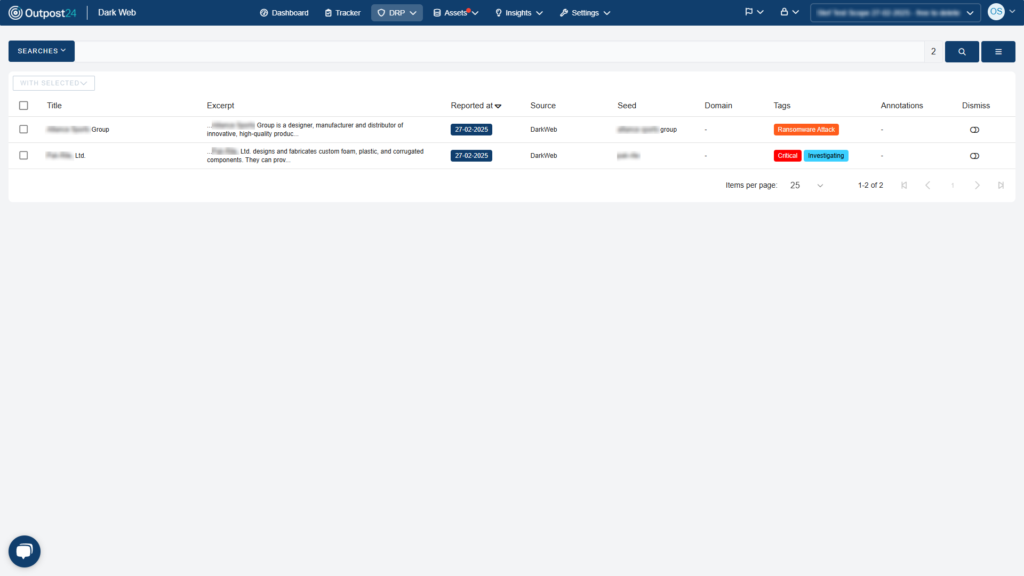Image resolution: width=1024 pixels, height=576 pixels.
Task: Sort by Annotations column header
Action: (901, 105)
